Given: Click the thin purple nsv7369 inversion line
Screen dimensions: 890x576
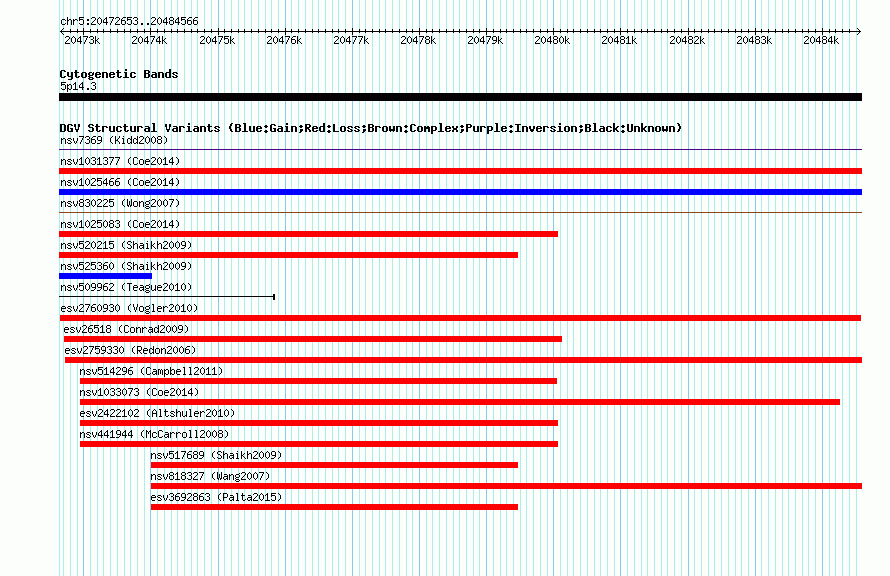Looking at the screenshot, I should 460,150.
